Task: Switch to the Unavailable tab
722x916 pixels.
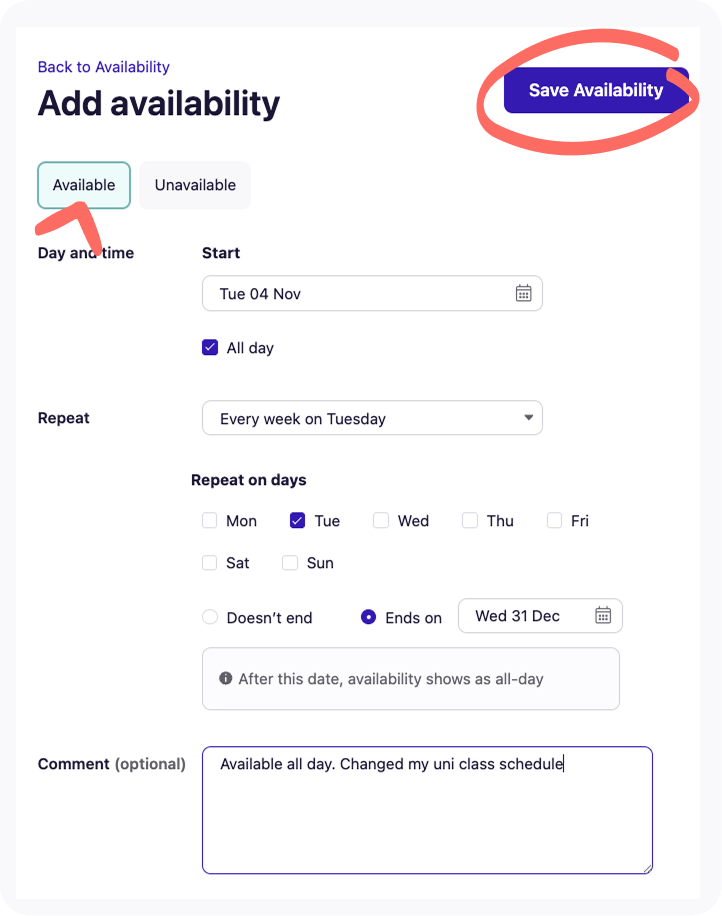Action: coord(195,185)
